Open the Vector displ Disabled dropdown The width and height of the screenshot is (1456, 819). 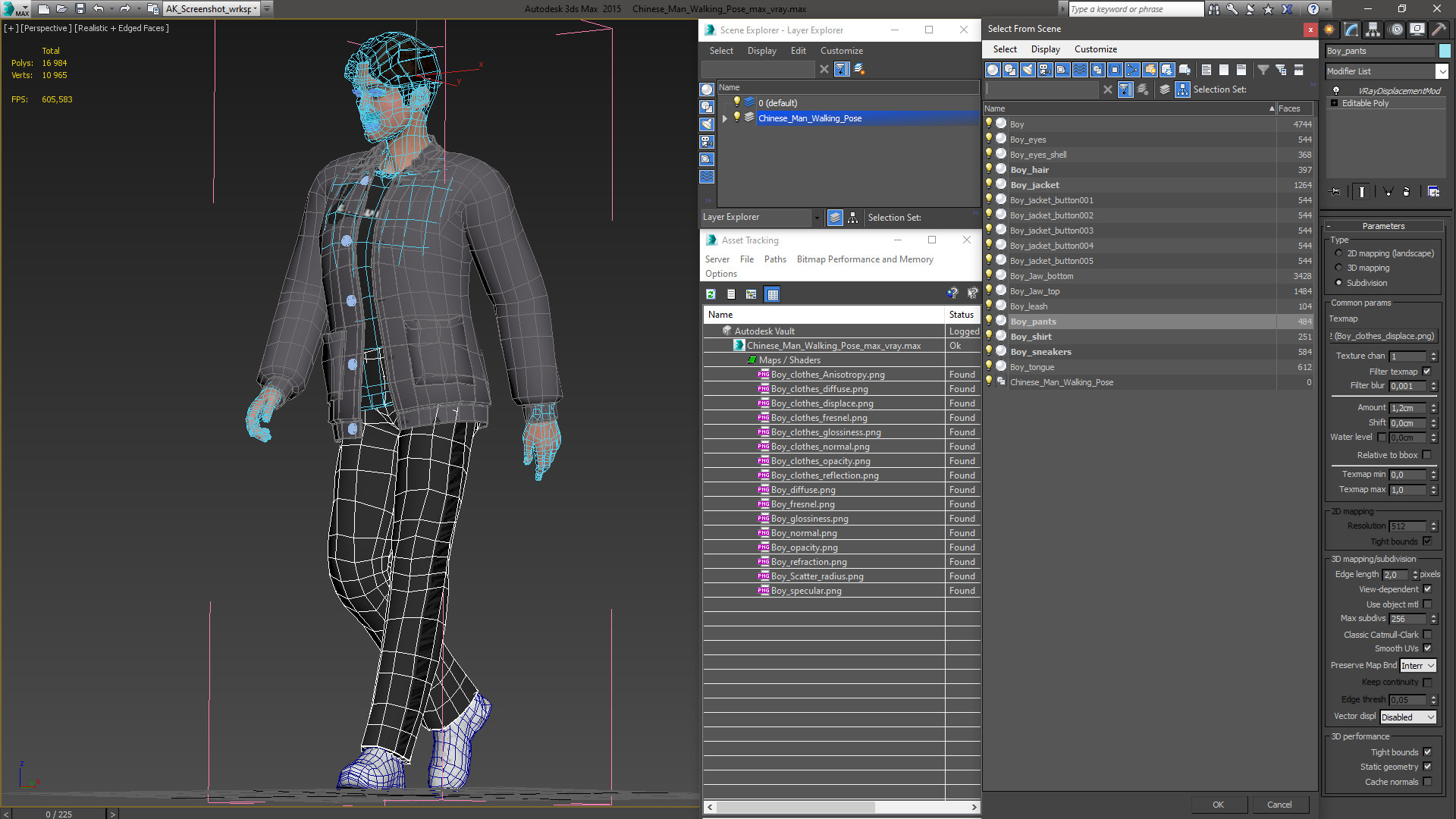pyautogui.click(x=1408, y=717)
